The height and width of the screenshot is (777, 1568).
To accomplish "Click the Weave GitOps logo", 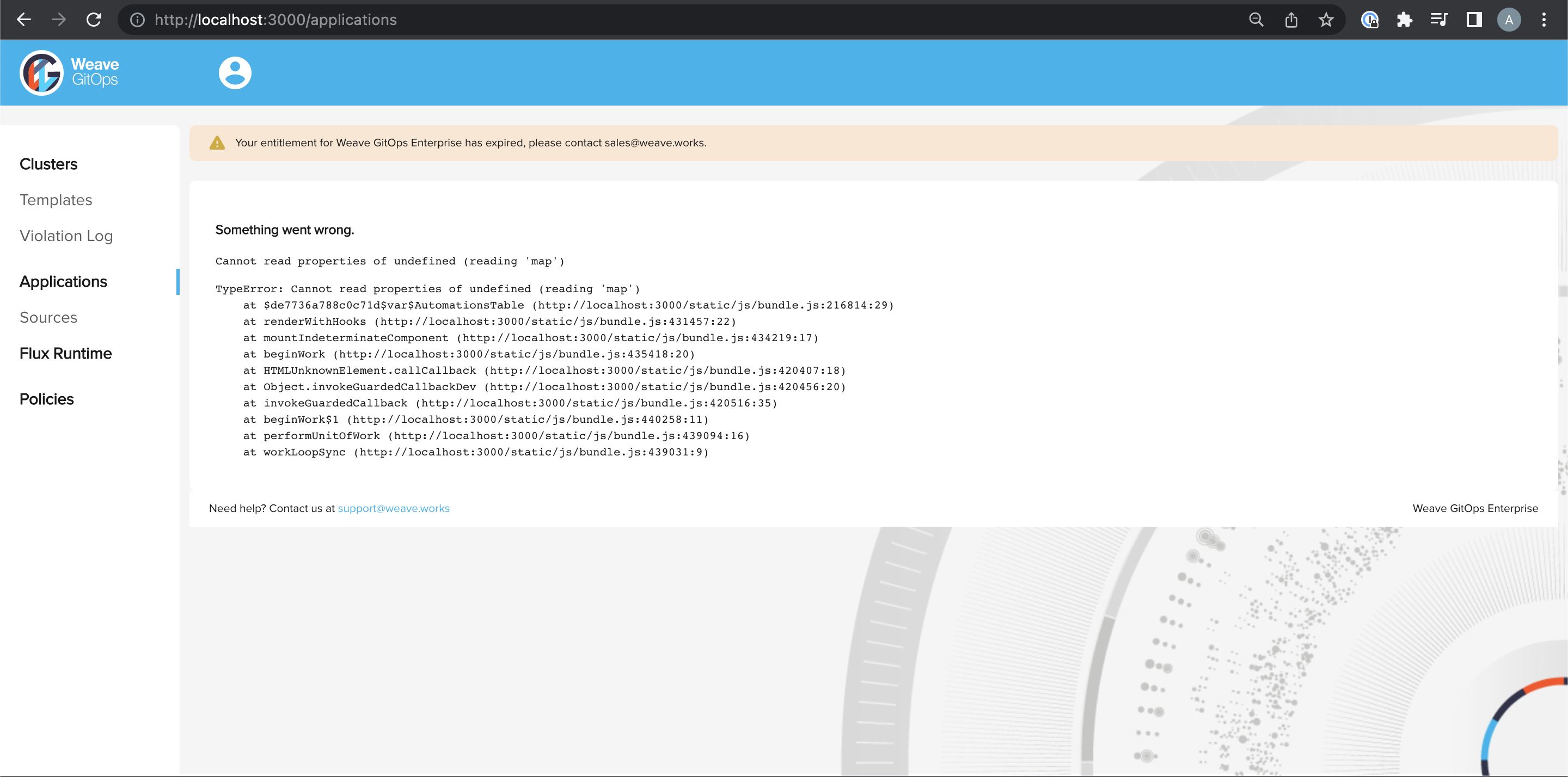I will click(69, 72).
